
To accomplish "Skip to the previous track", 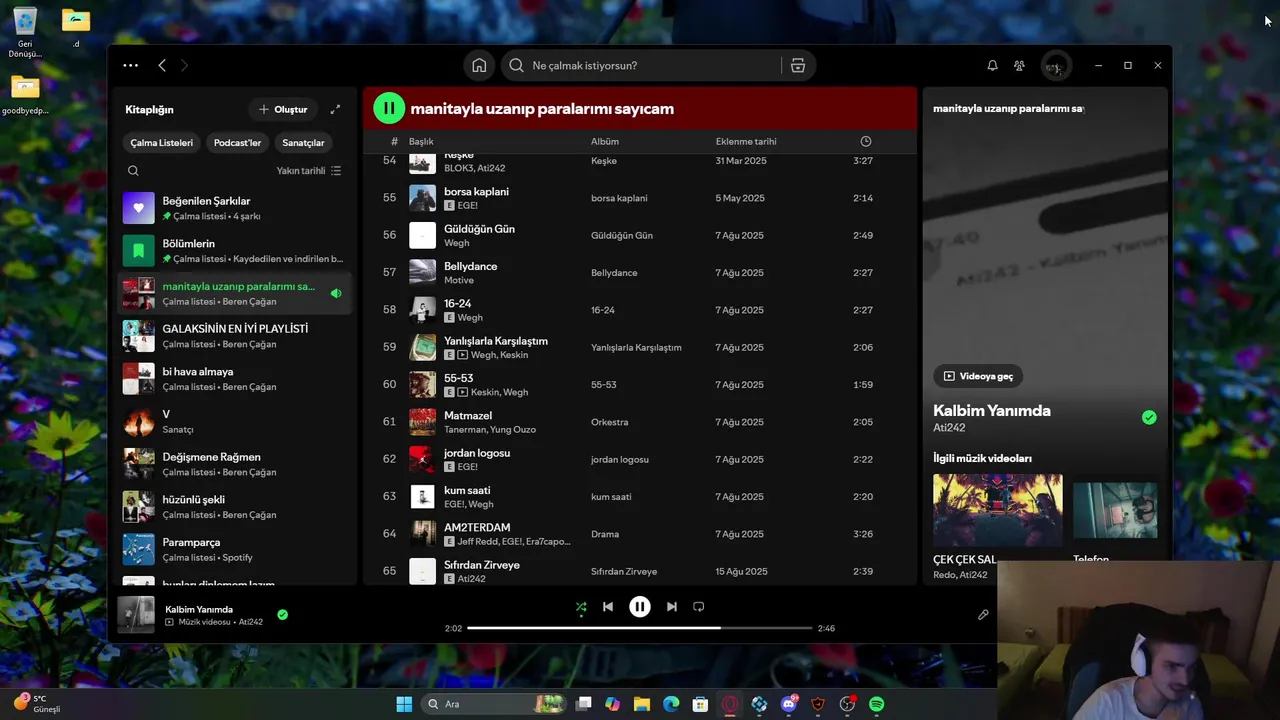I will (608, 607).
